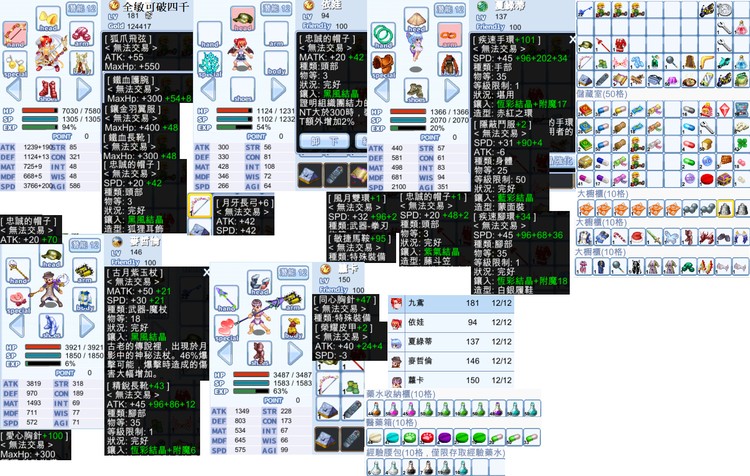Close the 古月紫玉杖 tooltip
This screenshot has height=476, width=750.
[206, 273]
